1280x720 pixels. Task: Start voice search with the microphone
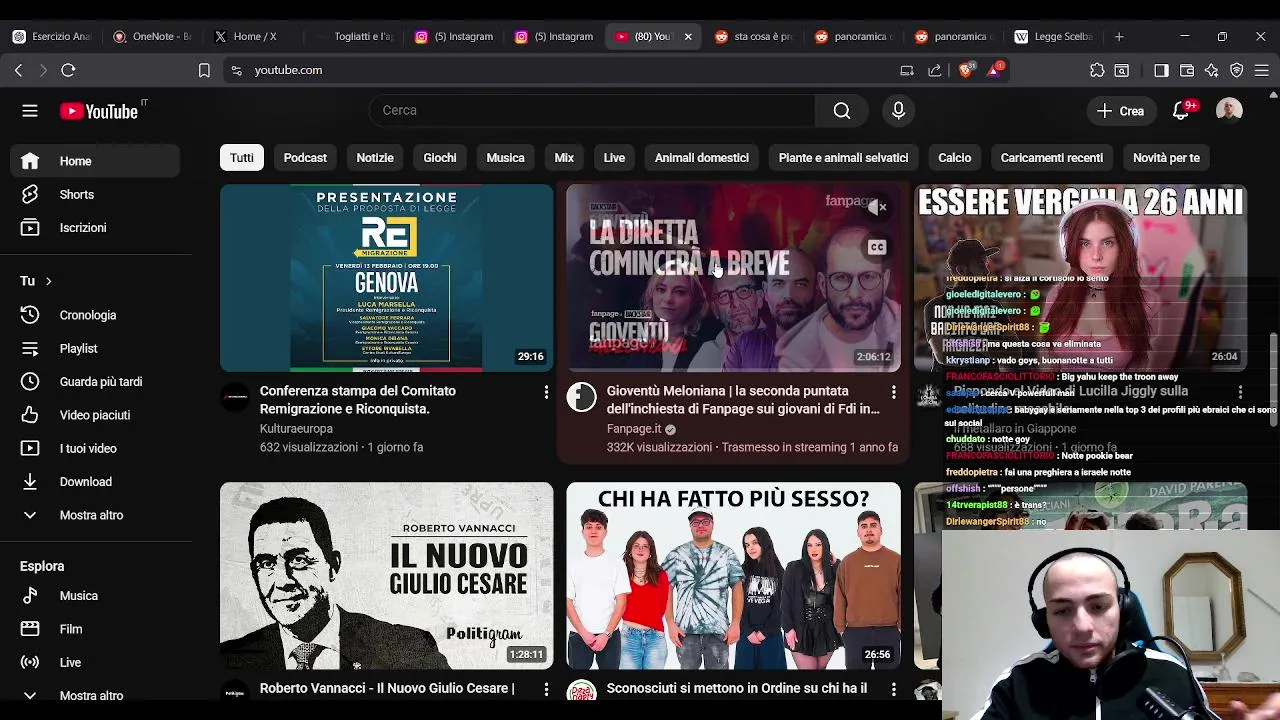coord(898,110)
